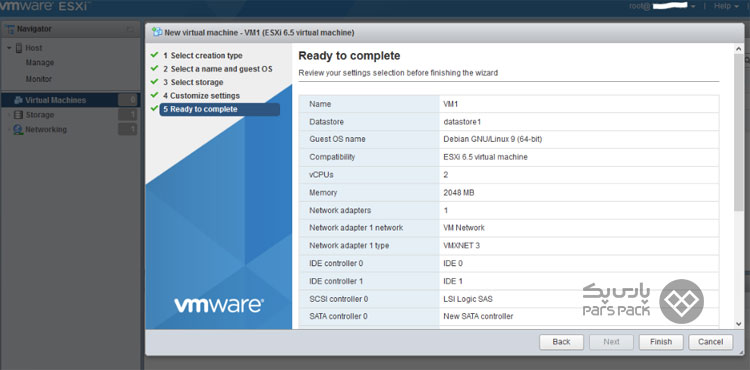Click the scroll up arrow of summary

739,49
